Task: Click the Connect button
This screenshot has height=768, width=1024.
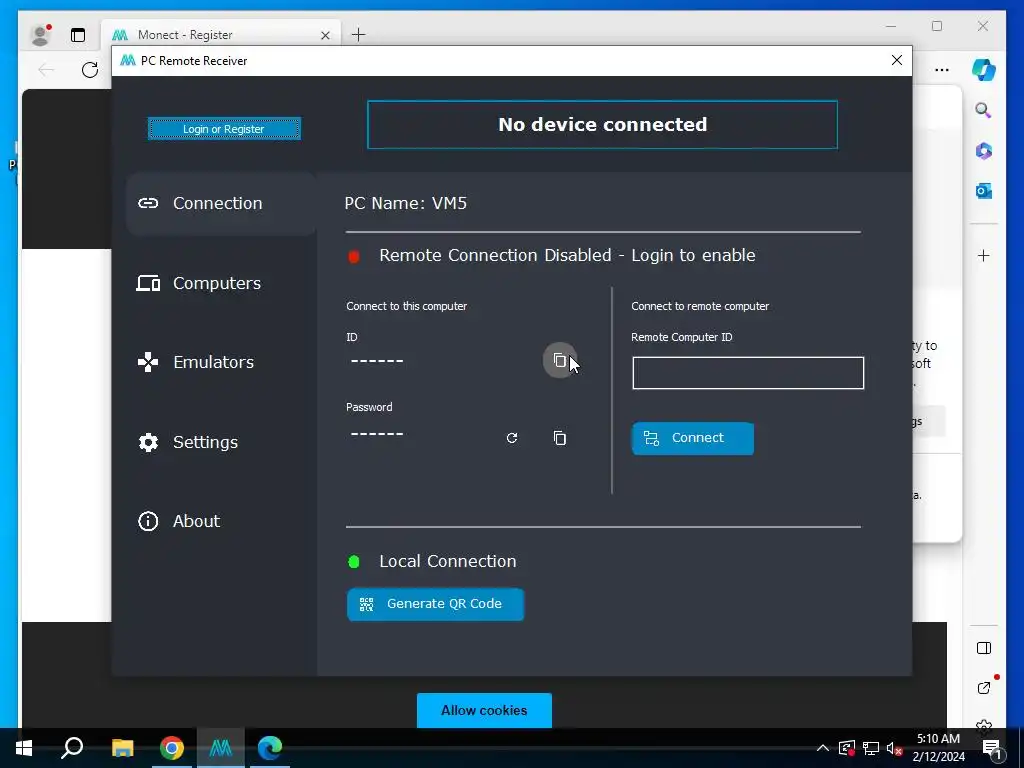Action: [x=692, y=438]
